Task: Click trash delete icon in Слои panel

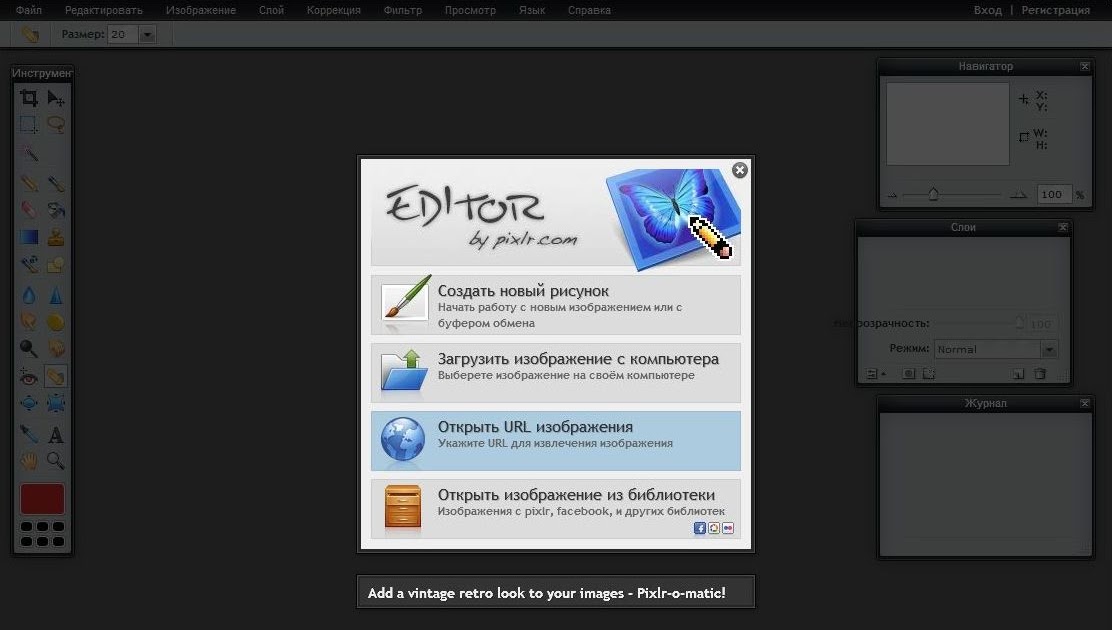Action: coord(1040,373)
